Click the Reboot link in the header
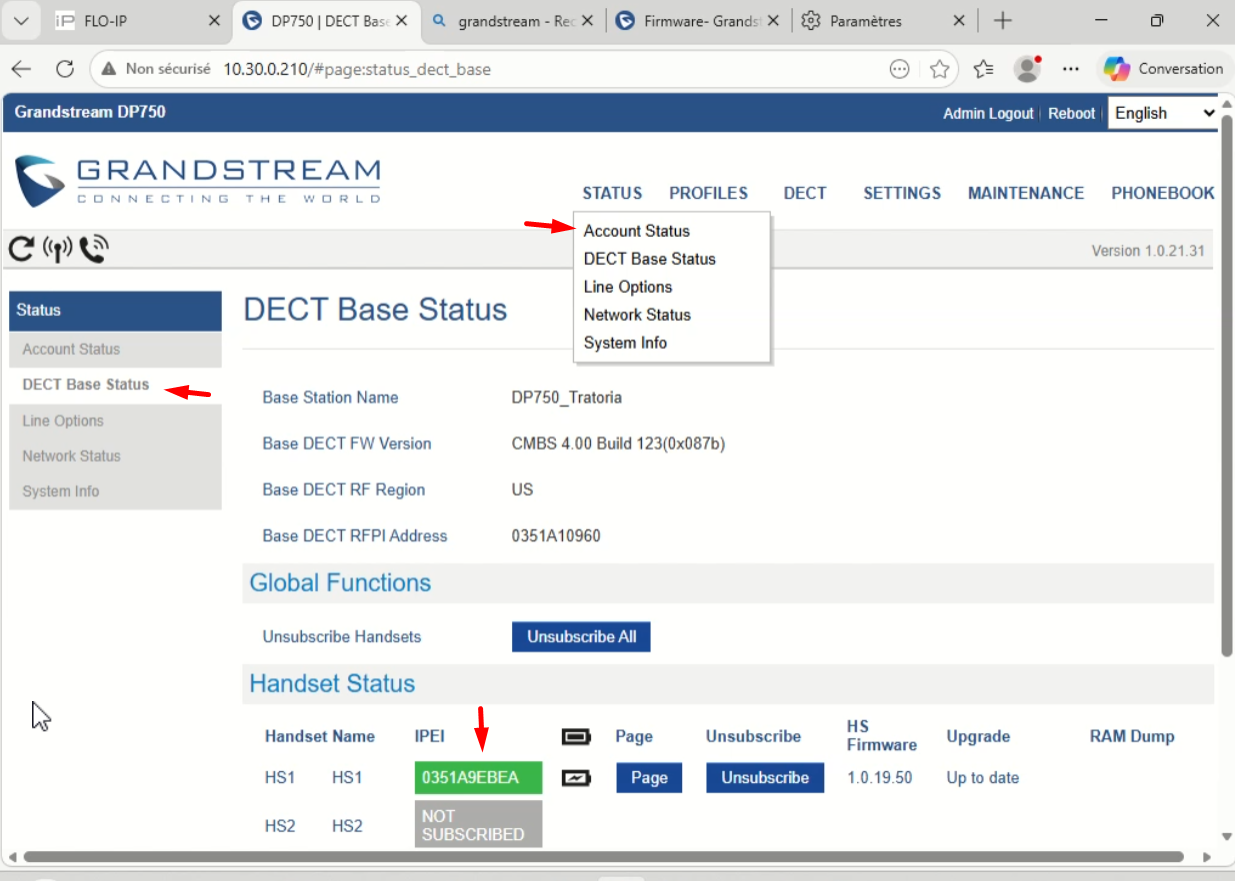This screenshot has height=881, width=1235. pos(1071,113)
